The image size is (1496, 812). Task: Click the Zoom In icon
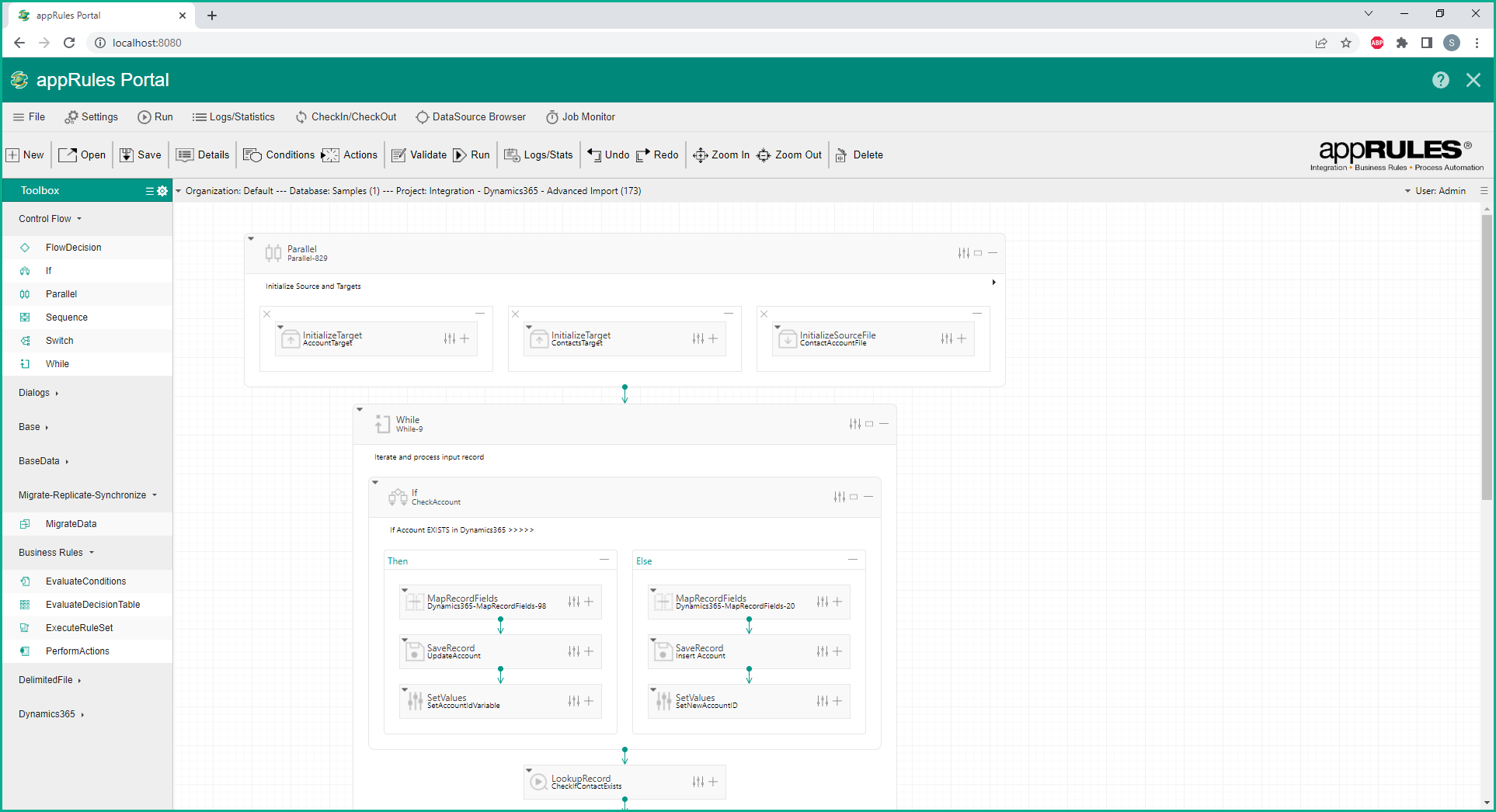click(700, 155)
